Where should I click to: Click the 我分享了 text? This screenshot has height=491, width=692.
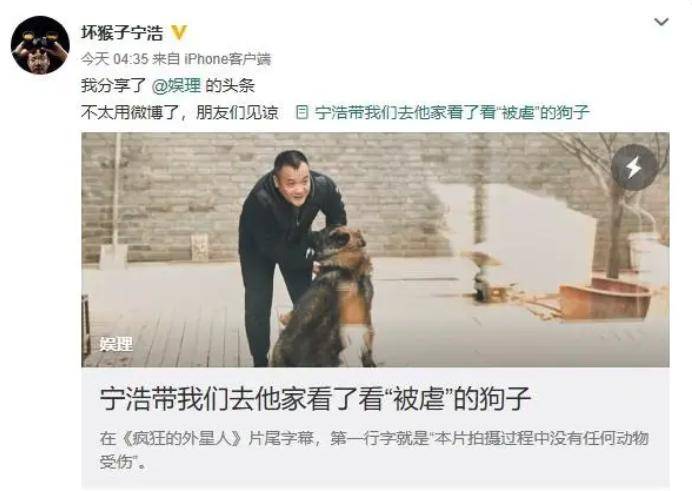[113, 85]
